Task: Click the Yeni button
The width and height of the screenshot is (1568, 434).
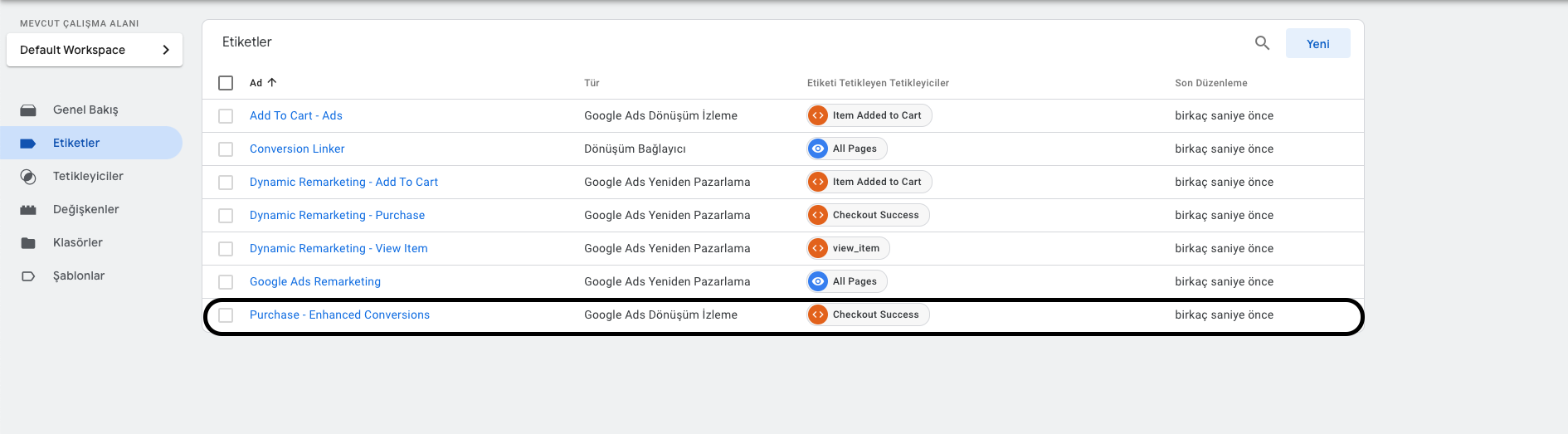Action: pos(1317,43)
